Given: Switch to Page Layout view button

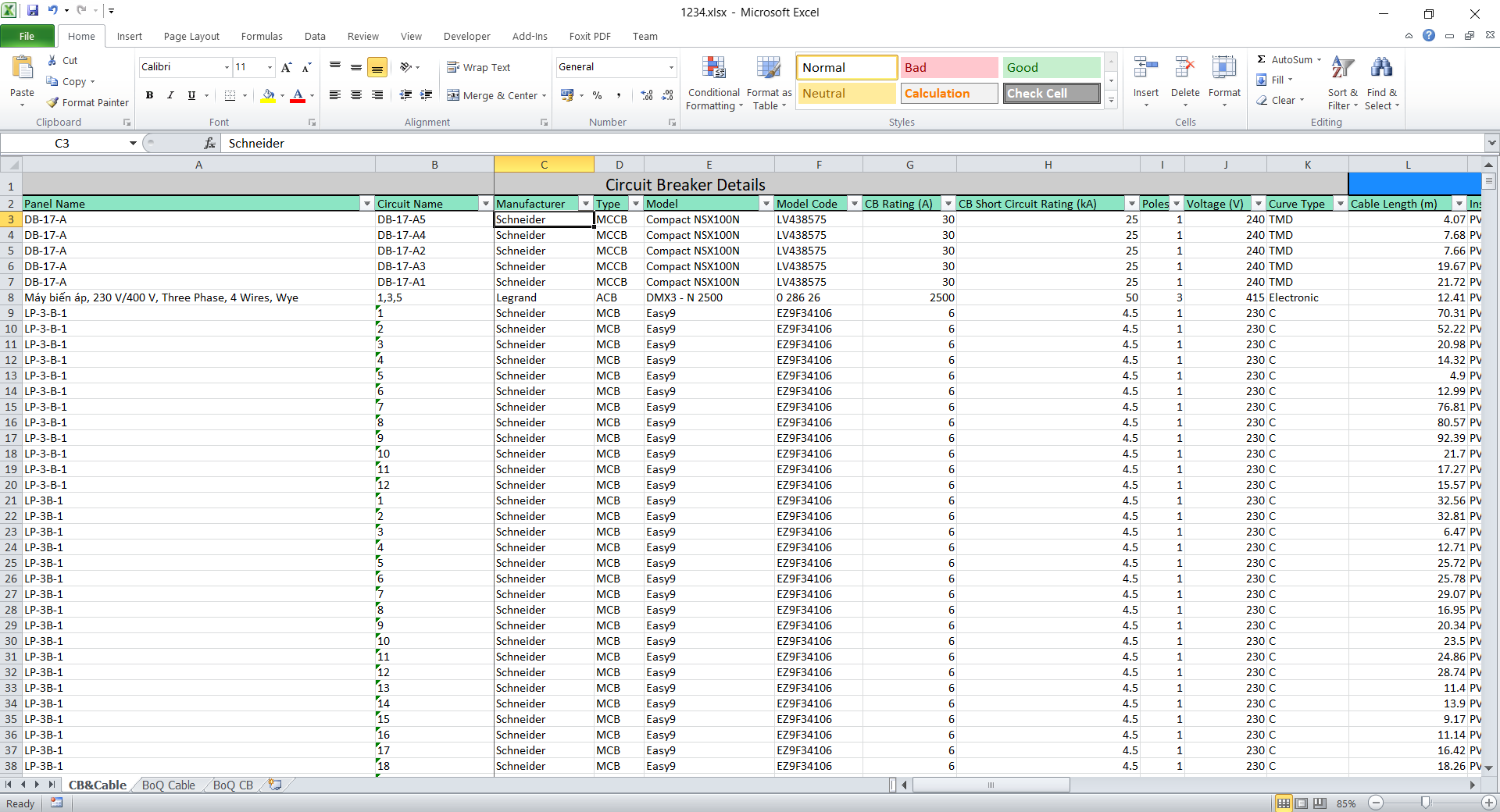Looking at the screenshot, I should coord(1302,803).
